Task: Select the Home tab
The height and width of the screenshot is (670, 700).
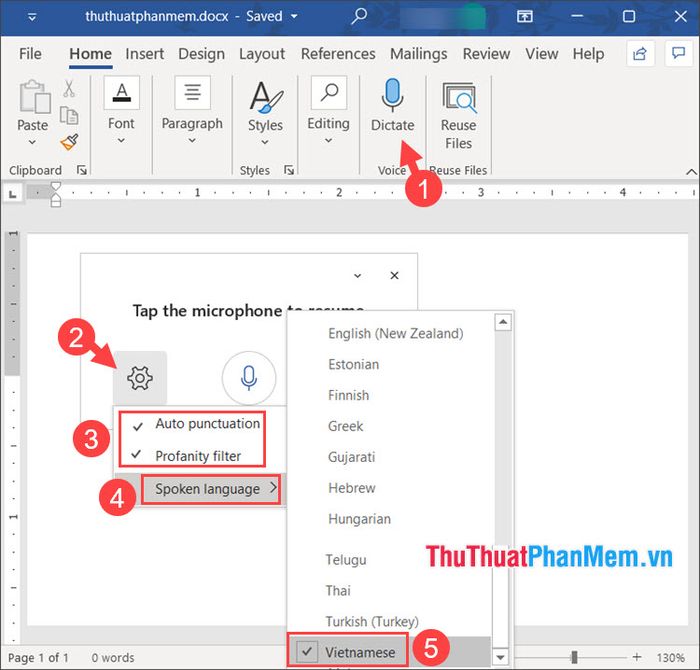Action: coord(91,54)
